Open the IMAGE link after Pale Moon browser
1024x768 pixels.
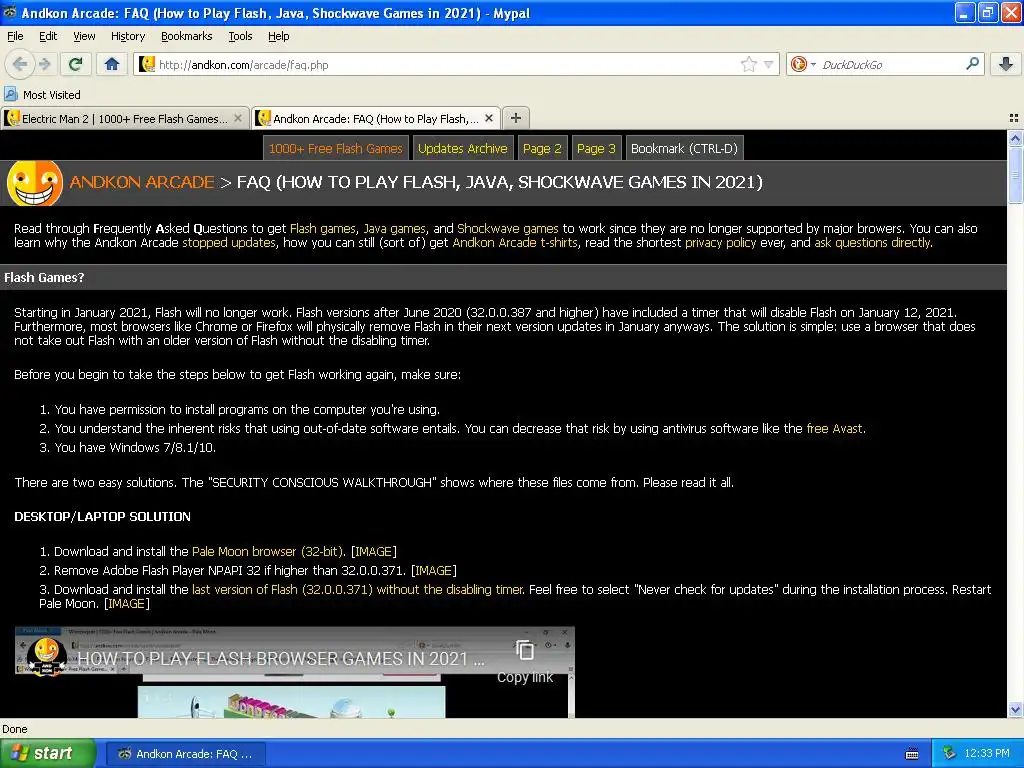[374, 551]
